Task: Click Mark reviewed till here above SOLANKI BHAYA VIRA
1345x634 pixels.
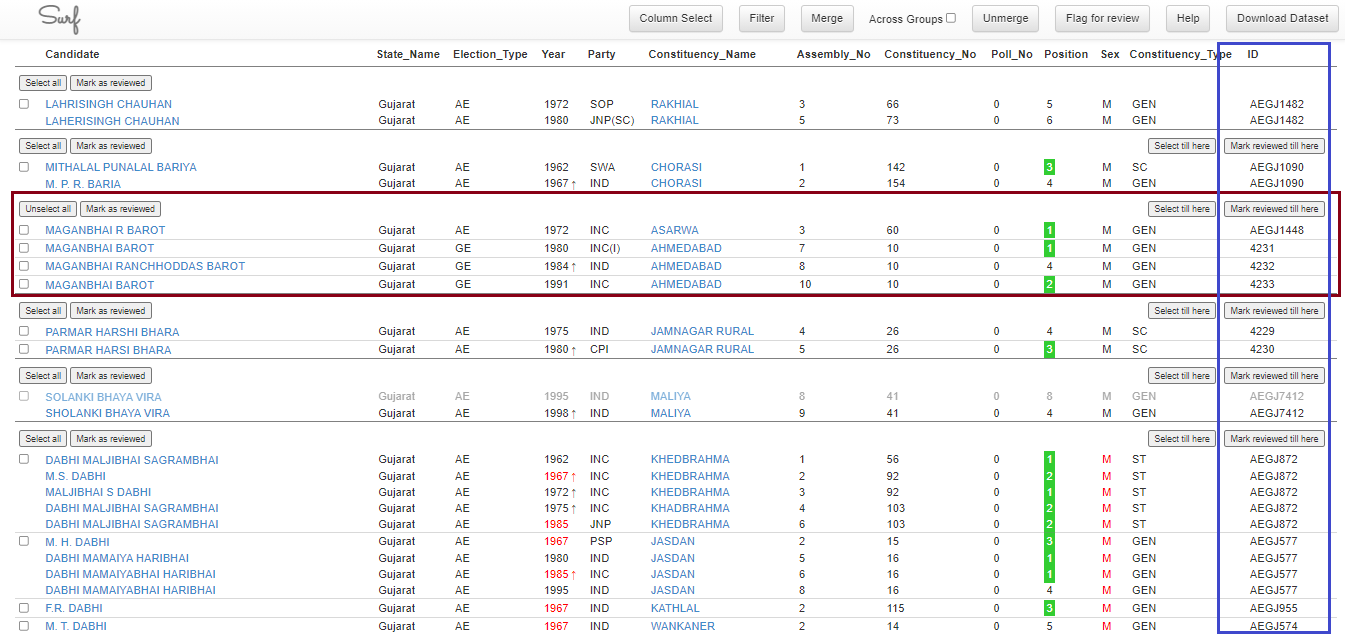Action: [1274, 376]
